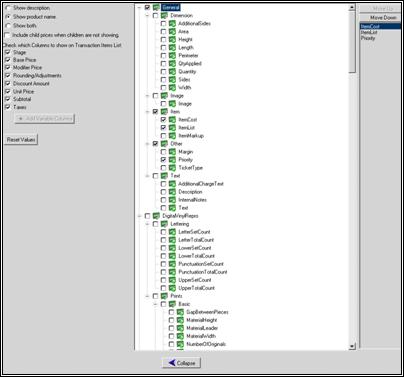This screenshot has height=377, width=404.
Task: Click the variable icon beside Width
Action: [172, 88]
